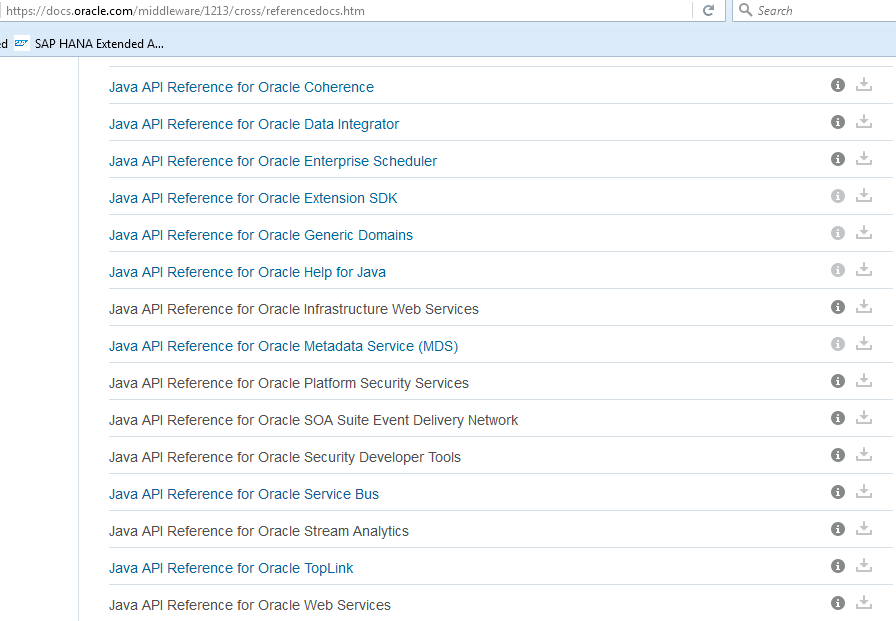Select Infrastructure Web Services reference entry
The width and height of the screenshot is (896, 621).
[294, 309]
